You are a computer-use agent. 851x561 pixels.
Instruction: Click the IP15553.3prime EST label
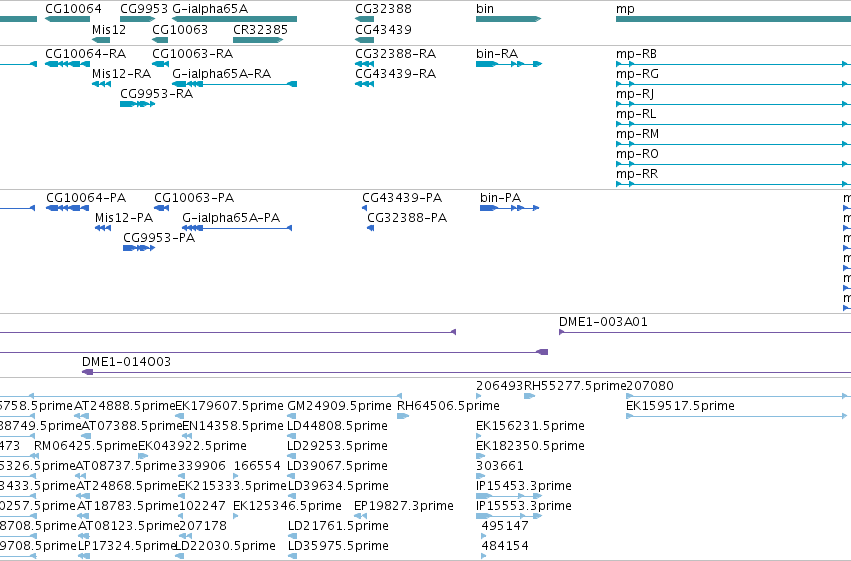(524, 506)
